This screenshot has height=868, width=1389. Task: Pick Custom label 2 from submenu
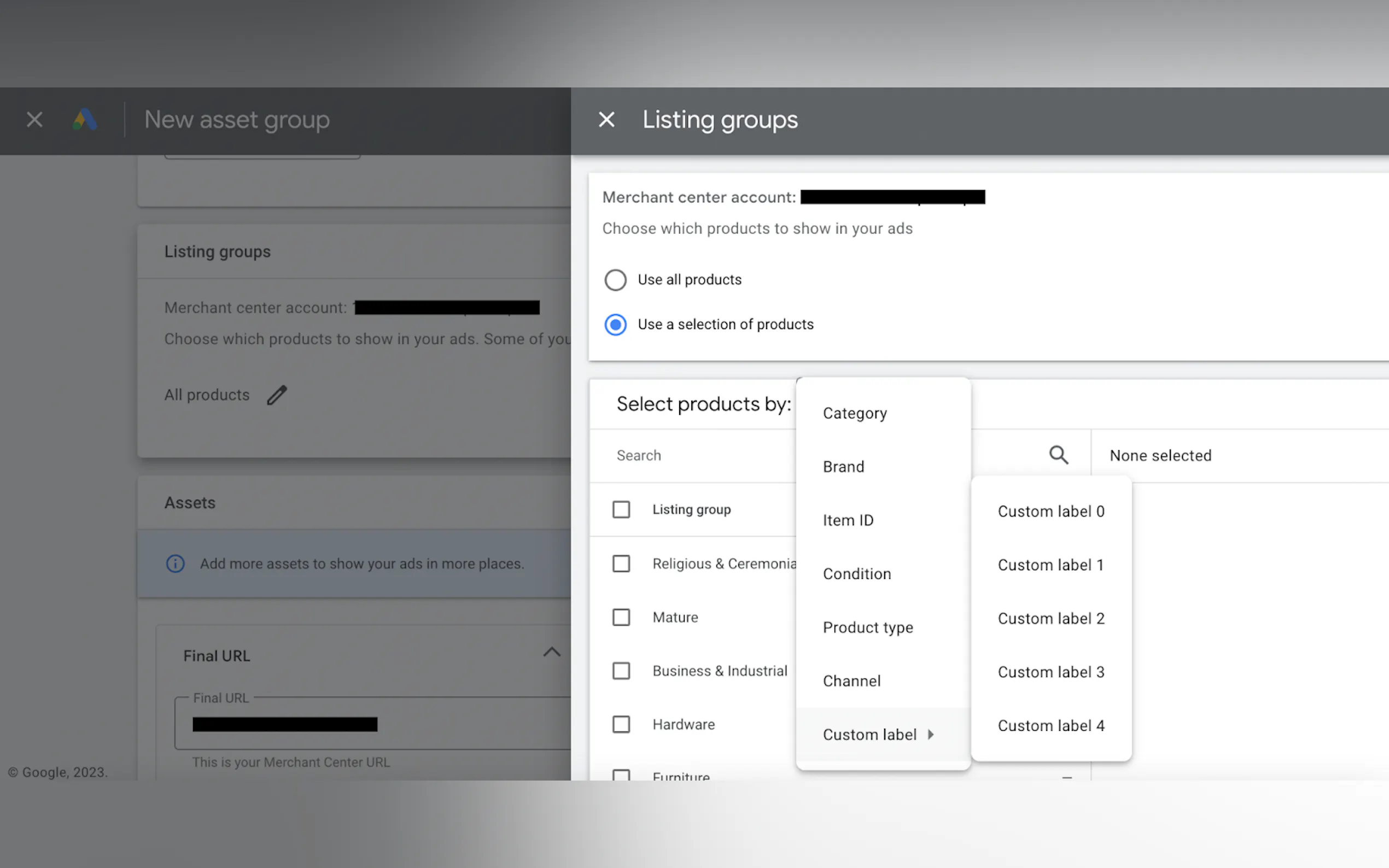click(x=1050, y=618)
